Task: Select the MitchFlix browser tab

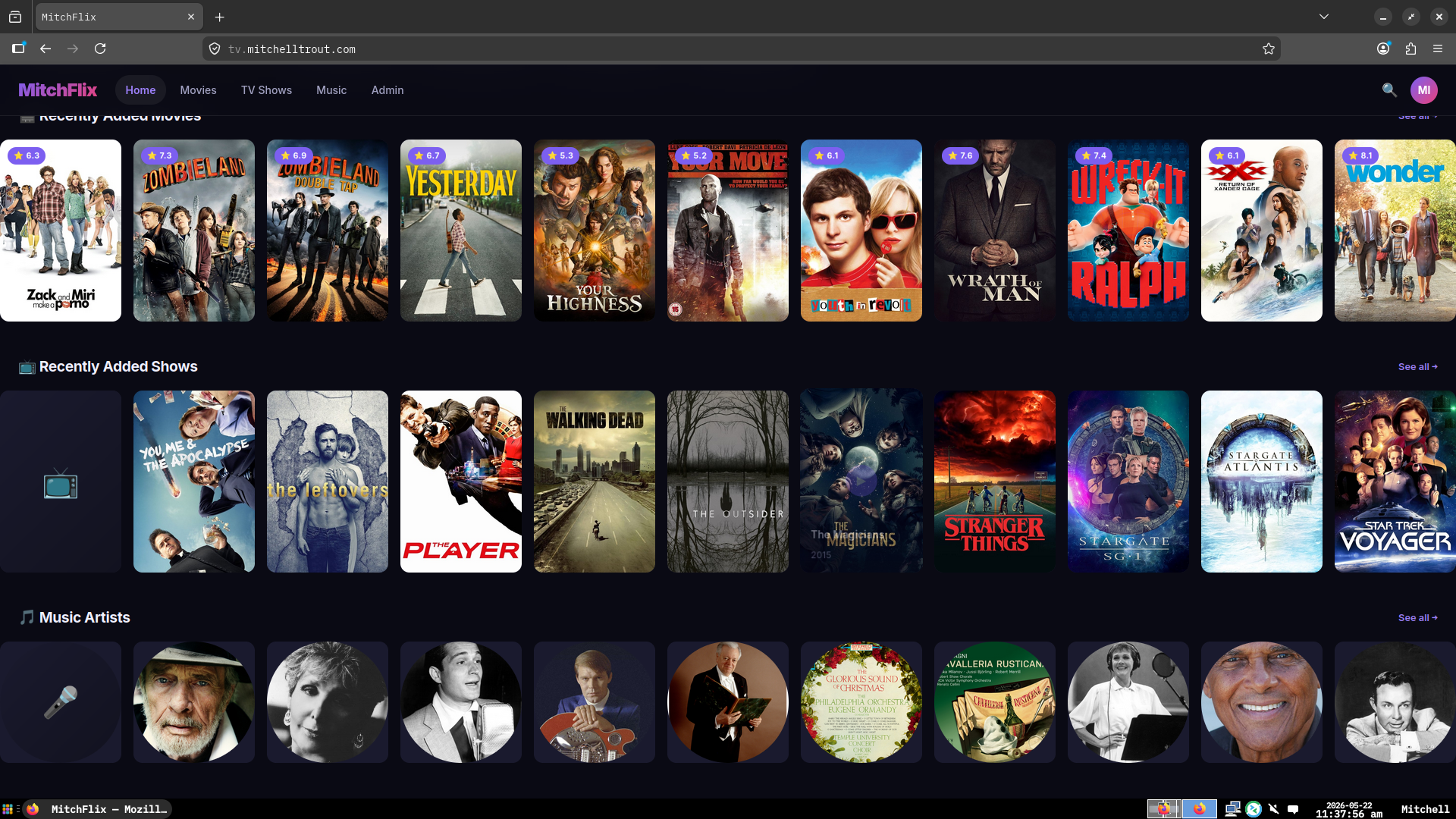Action: click(x=118, y=17)
